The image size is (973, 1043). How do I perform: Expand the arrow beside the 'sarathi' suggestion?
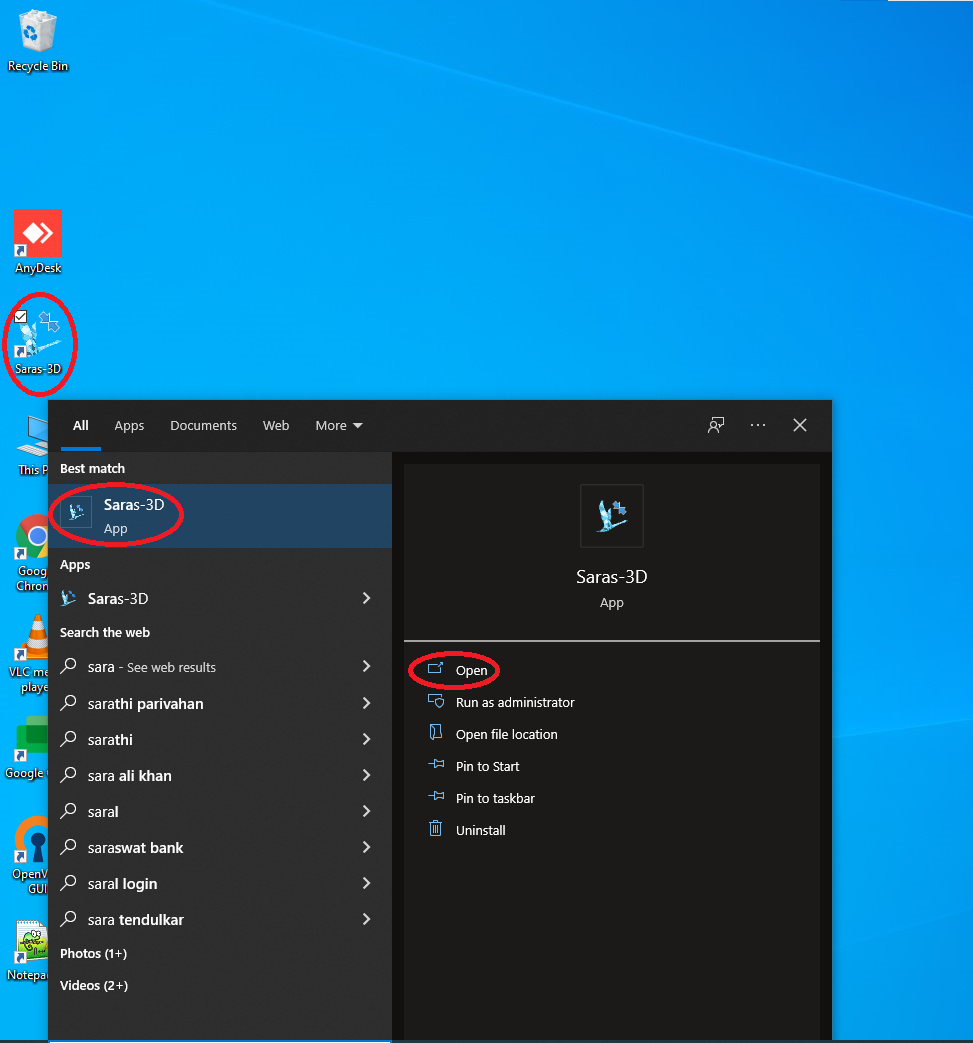tap(366, 739)
